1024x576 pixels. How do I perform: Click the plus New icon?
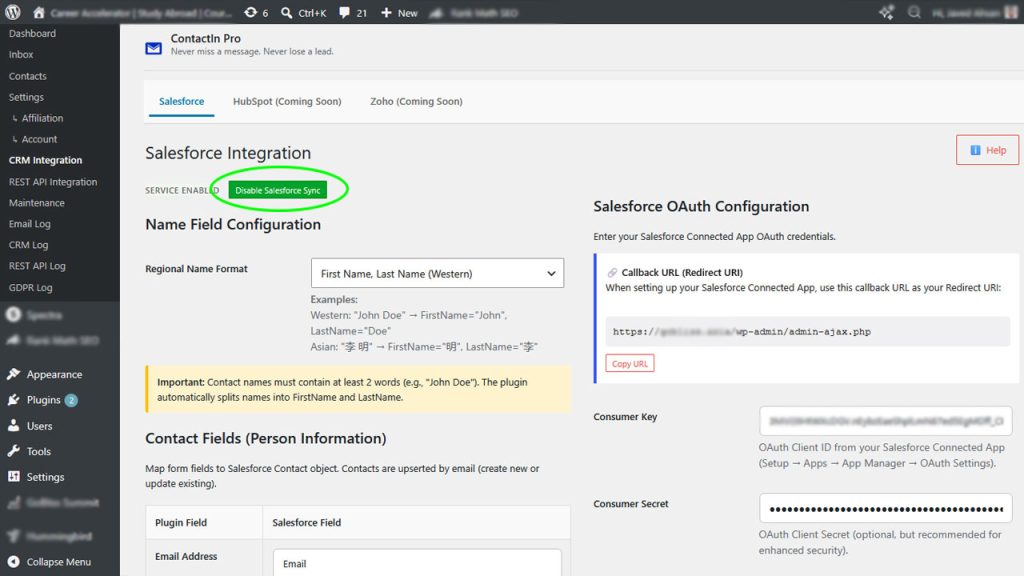[x=386, y=12]
